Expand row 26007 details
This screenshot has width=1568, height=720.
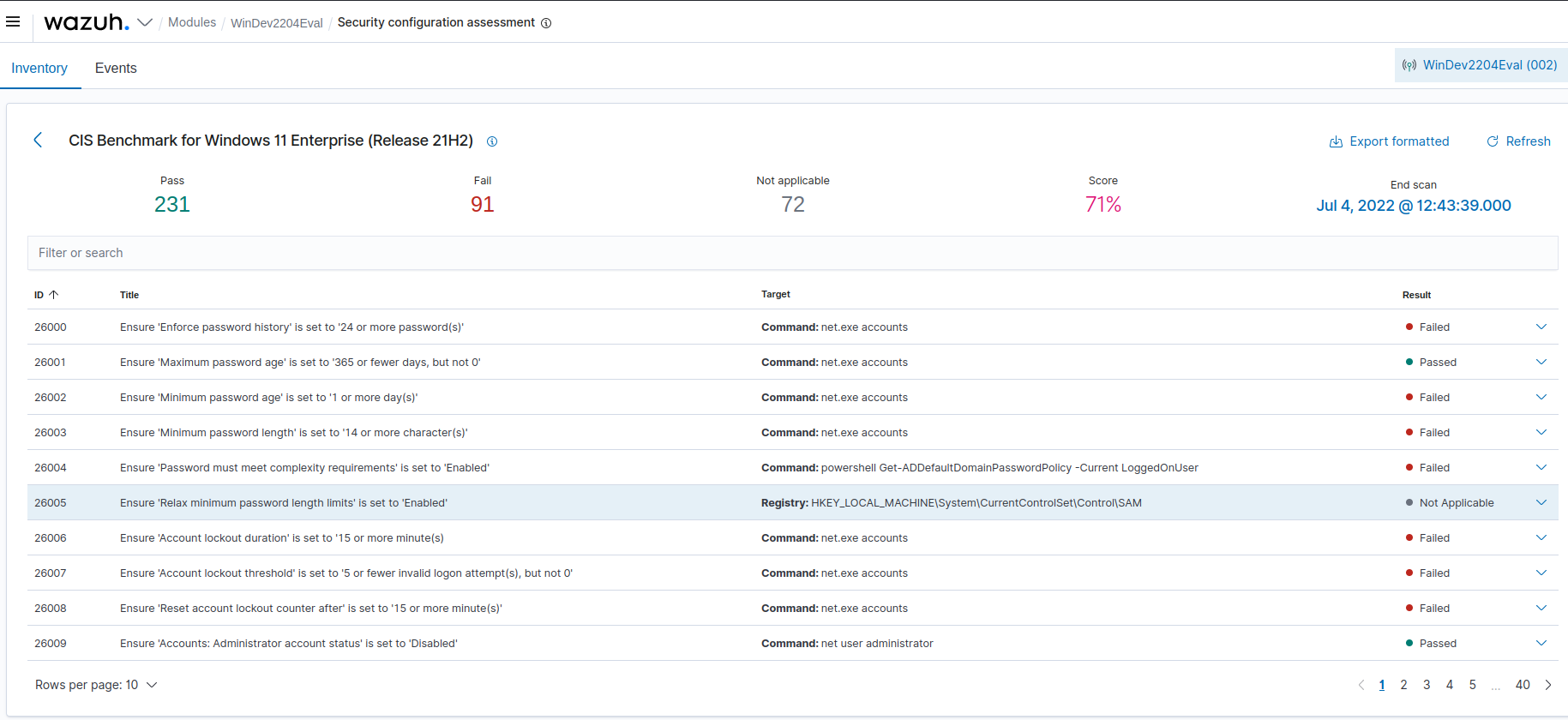point(1541,573)
